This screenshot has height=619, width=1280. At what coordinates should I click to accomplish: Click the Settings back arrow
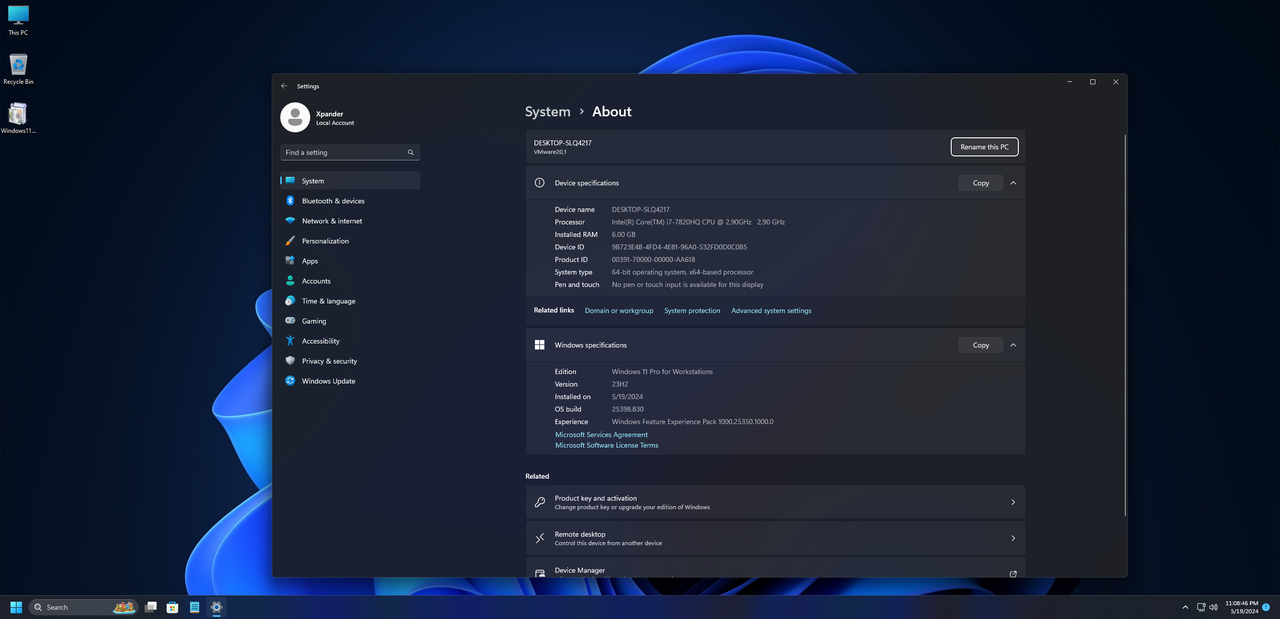click(284, 86)
